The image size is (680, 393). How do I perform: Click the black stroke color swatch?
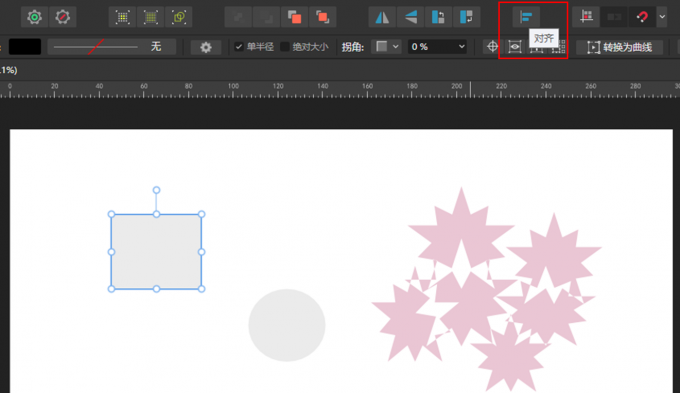[x=25, y=46]
